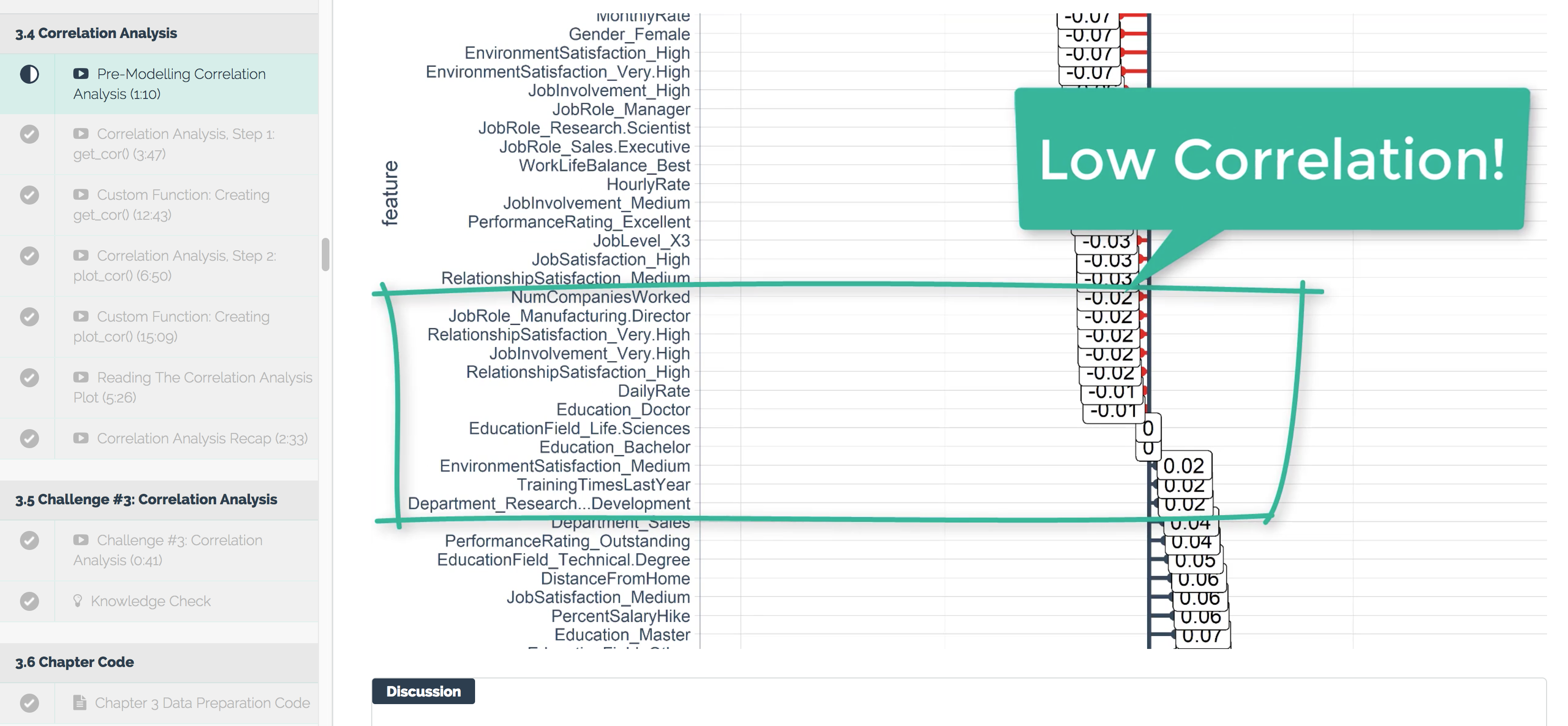The image size is (1568, 726).
Task: Open the Discussion tab
Action: (x=424, y=691)
